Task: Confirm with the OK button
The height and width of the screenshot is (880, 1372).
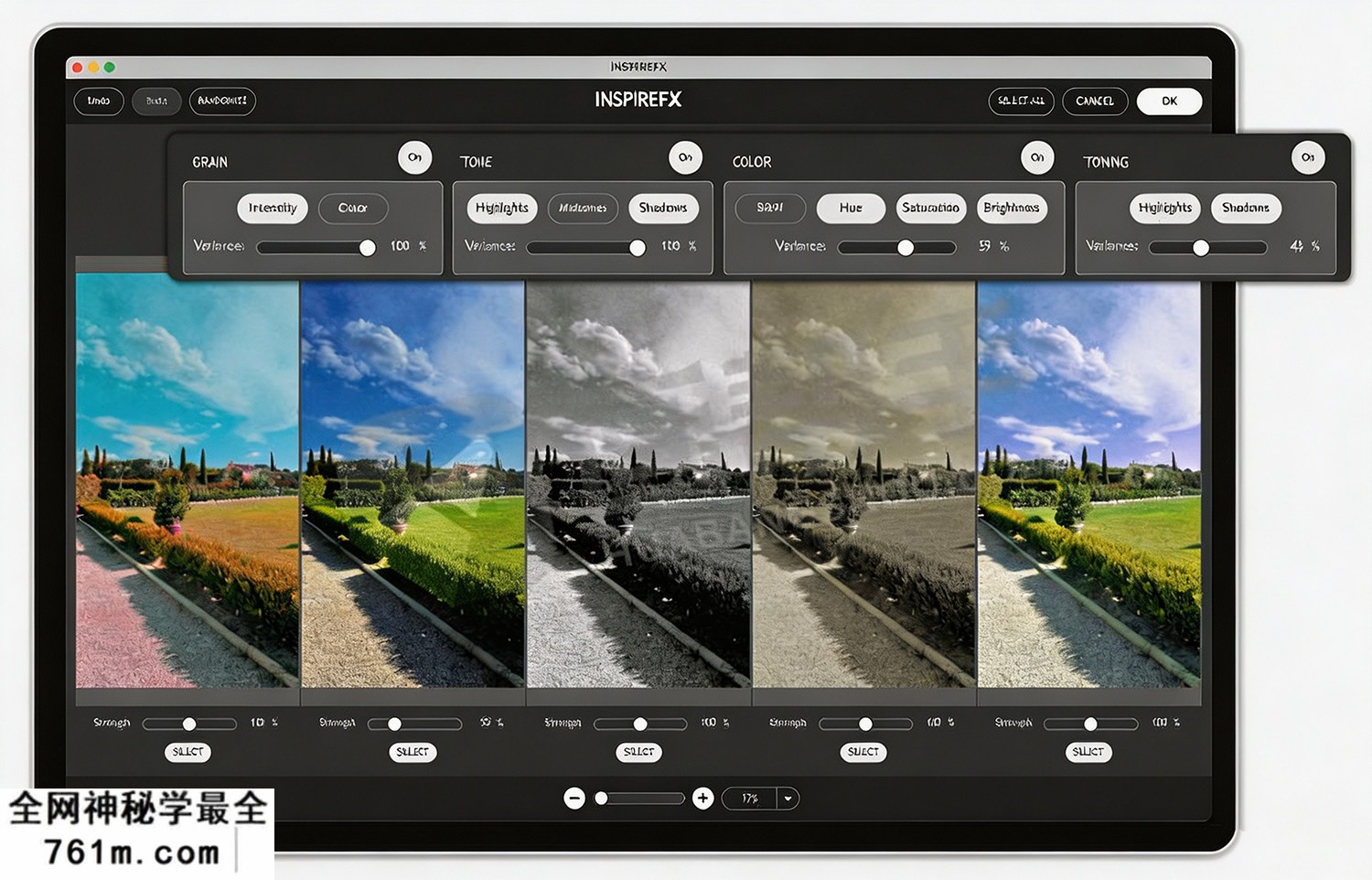Action: [1169, 101]
